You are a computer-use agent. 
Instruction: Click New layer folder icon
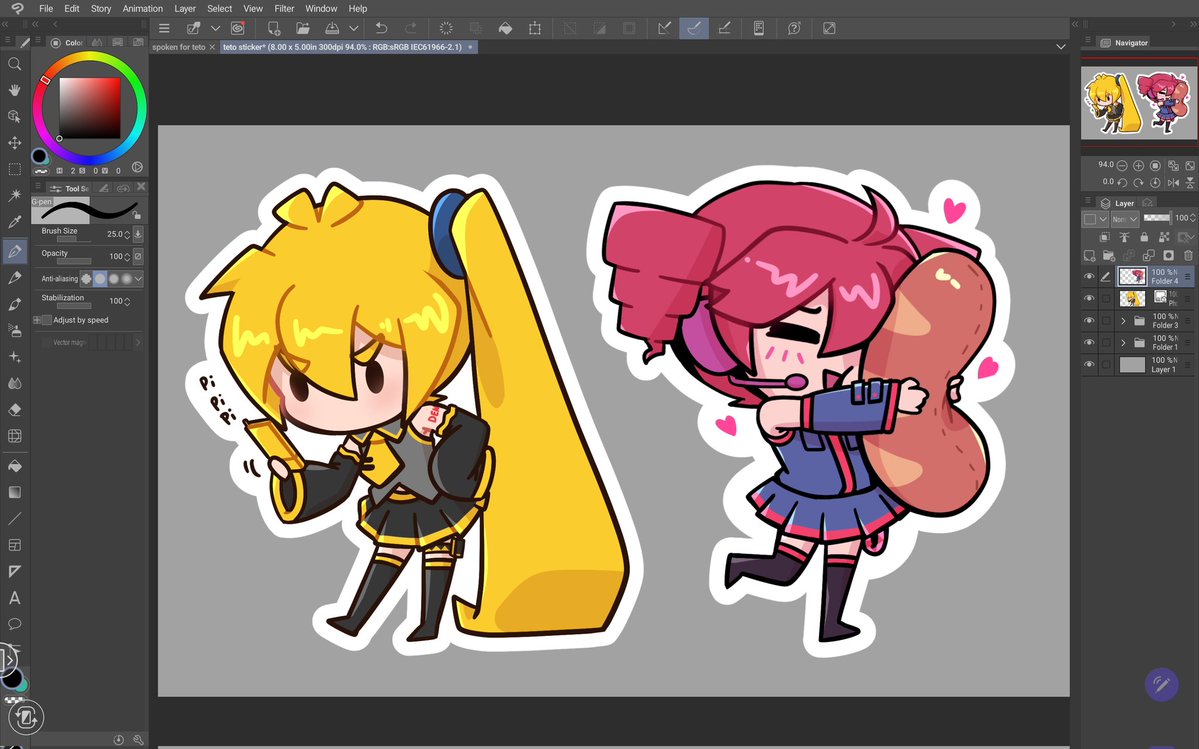[x=1109, y=255]
